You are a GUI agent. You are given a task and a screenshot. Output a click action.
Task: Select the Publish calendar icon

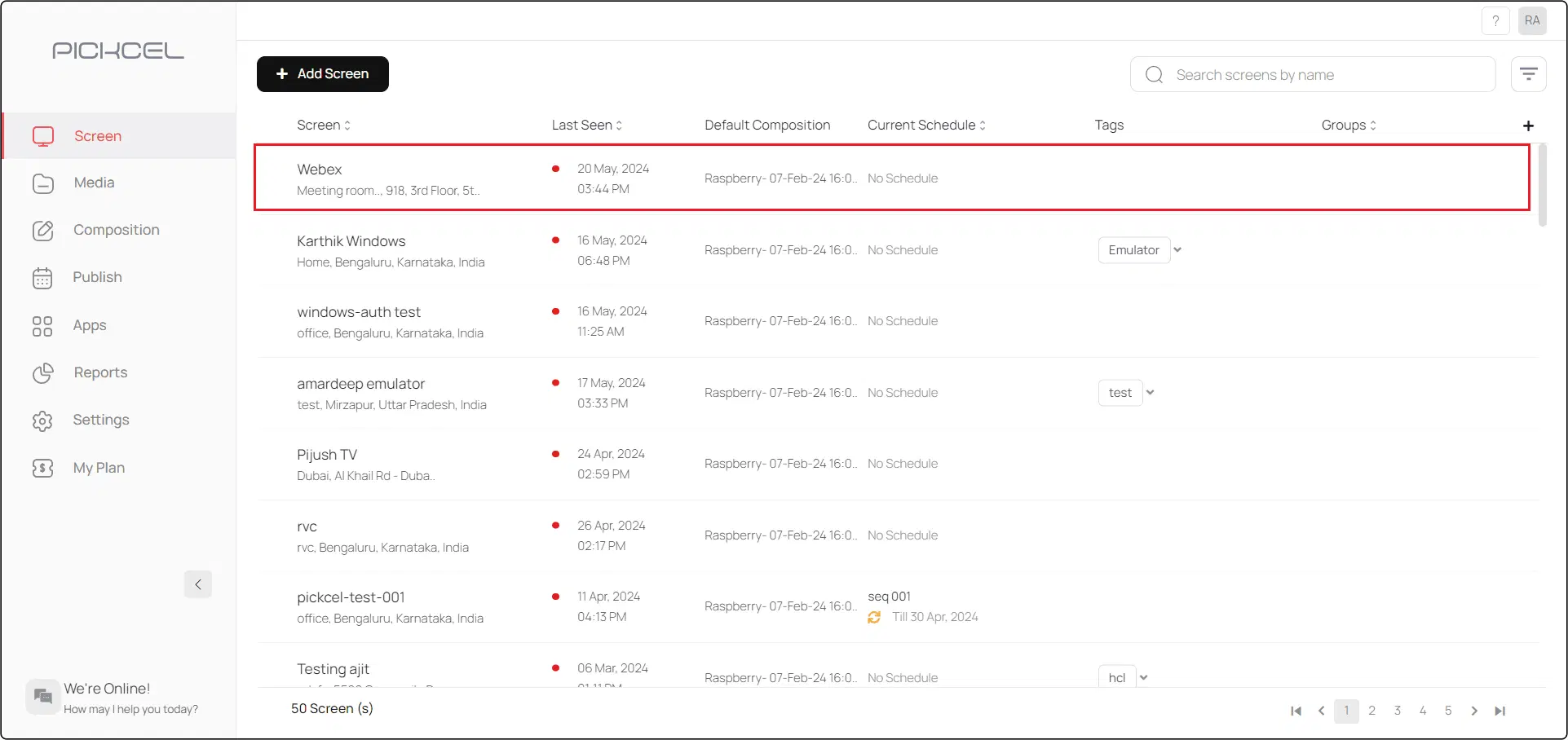42,277
